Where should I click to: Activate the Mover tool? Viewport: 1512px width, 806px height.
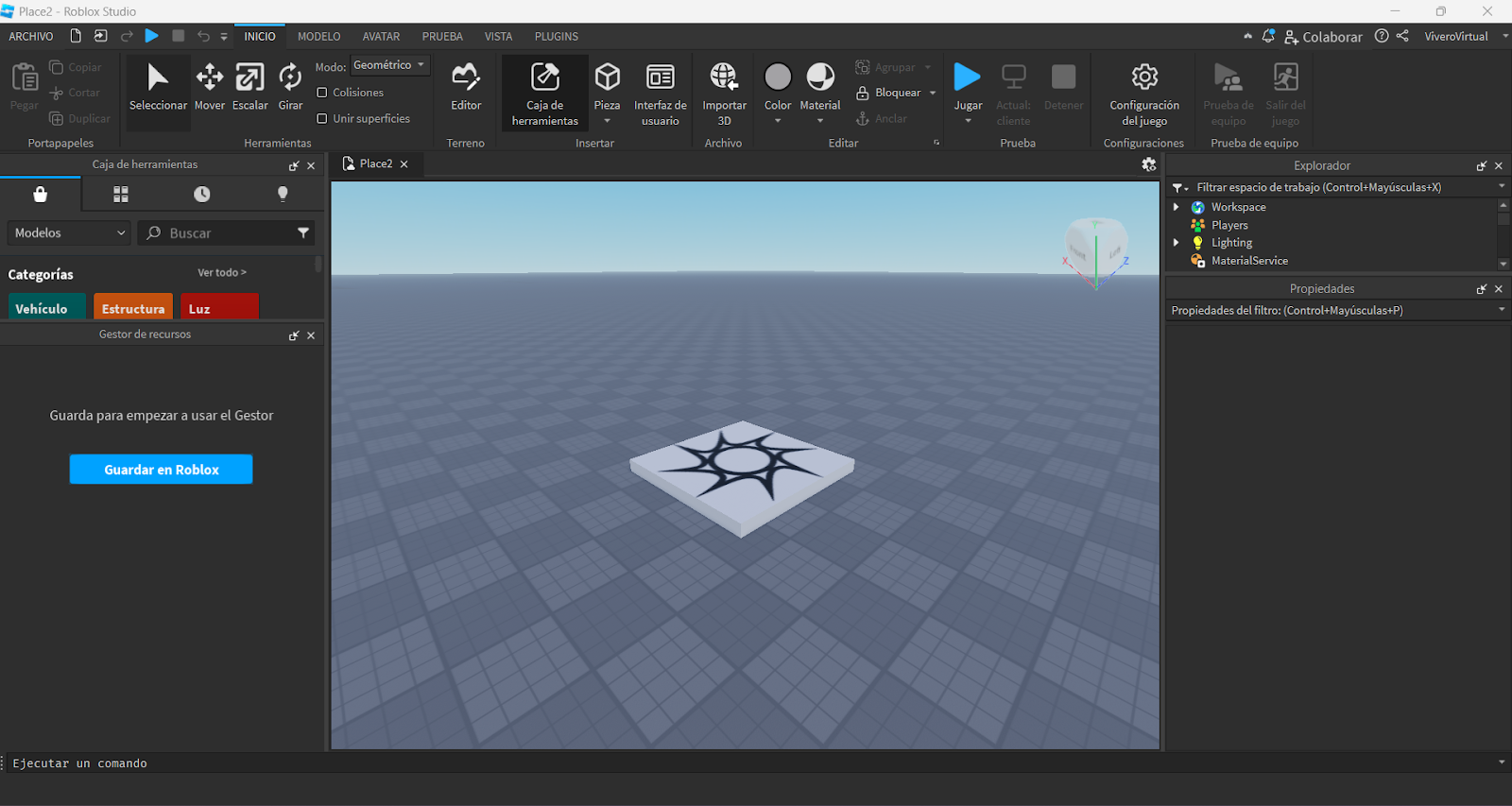[x=210, y=87]
